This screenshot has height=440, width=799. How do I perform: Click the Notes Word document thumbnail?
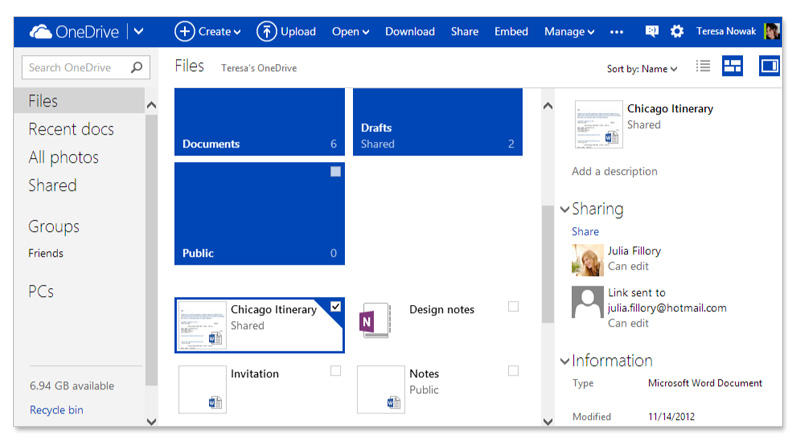pyautogui.click(x=381, y=389)
